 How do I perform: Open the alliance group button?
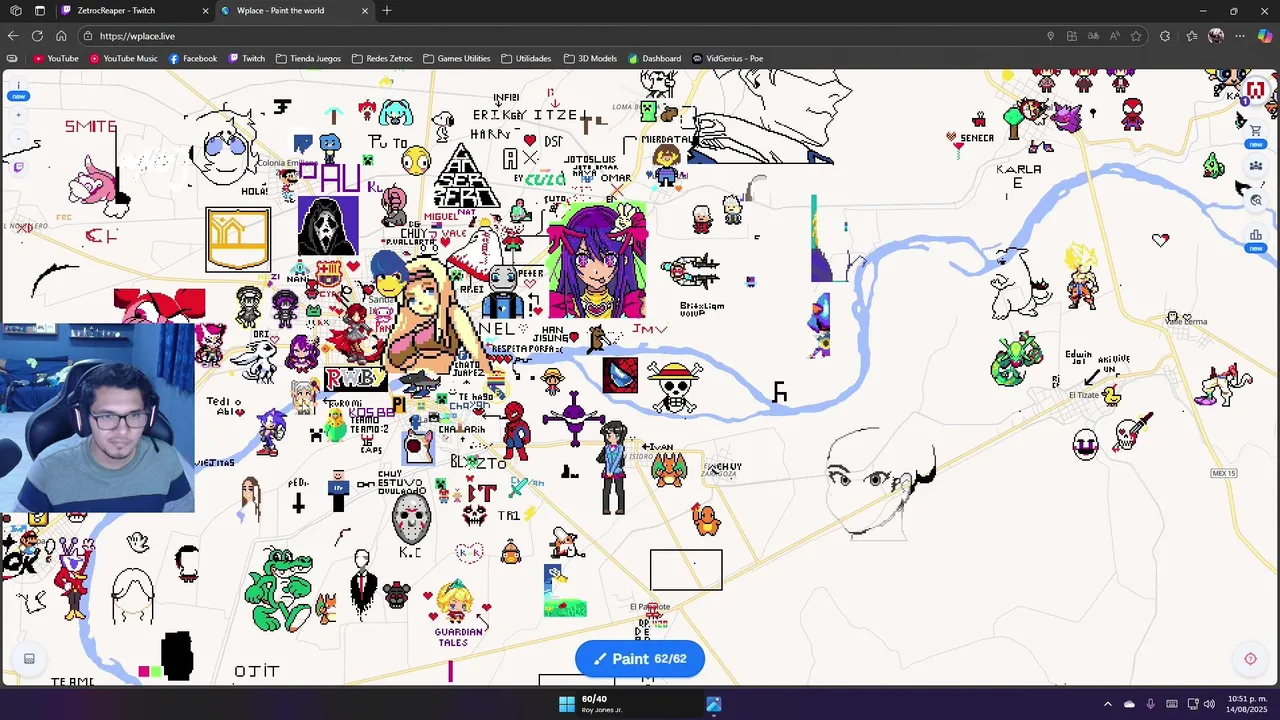pyautogui.click(x=1255, y=165)
